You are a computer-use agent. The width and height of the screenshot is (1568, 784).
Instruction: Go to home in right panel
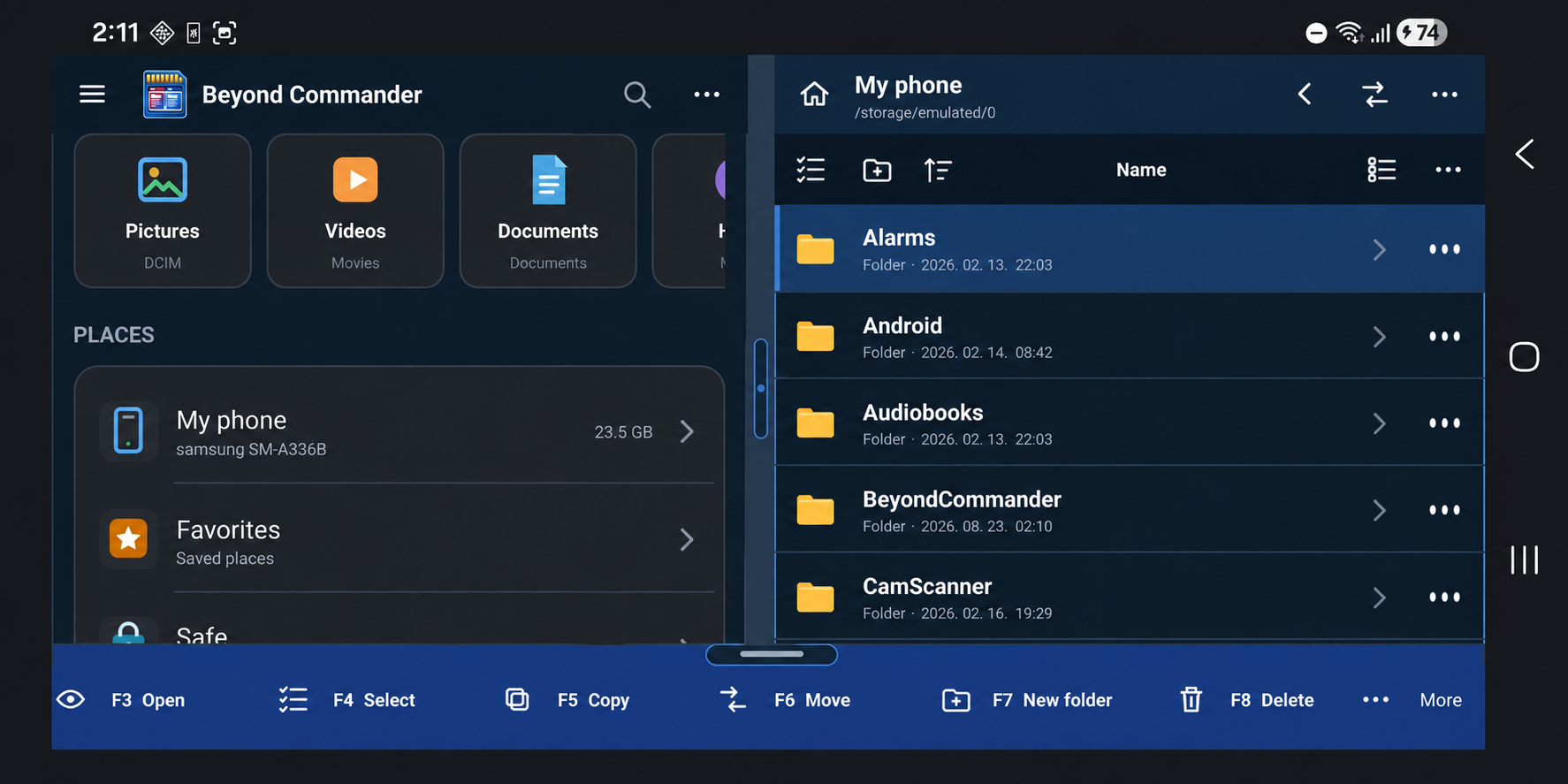pos(814,94)
